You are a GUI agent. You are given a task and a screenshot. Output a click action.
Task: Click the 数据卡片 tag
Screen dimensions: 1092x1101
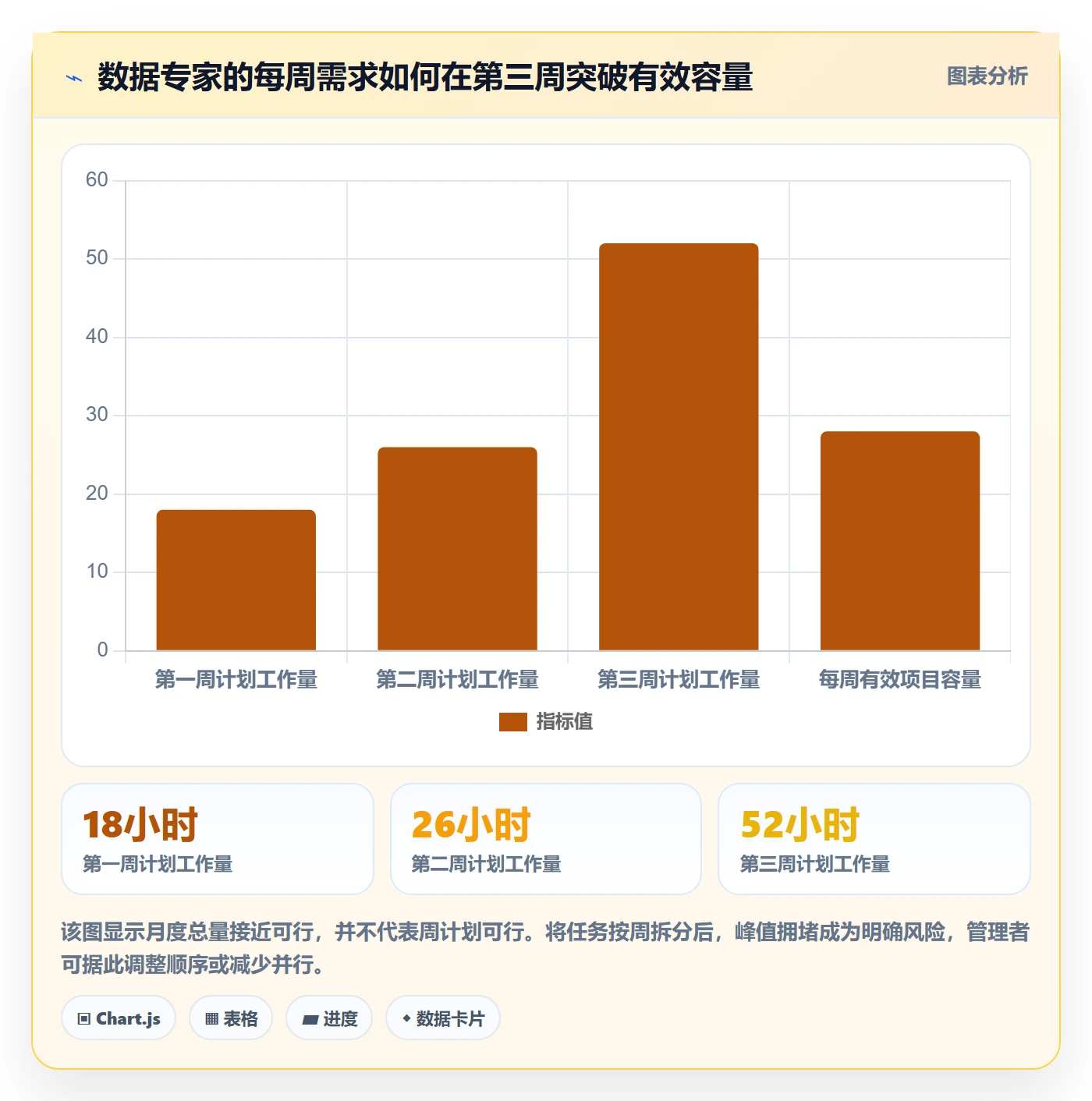pyautogui.click(x=443, y=1018)
